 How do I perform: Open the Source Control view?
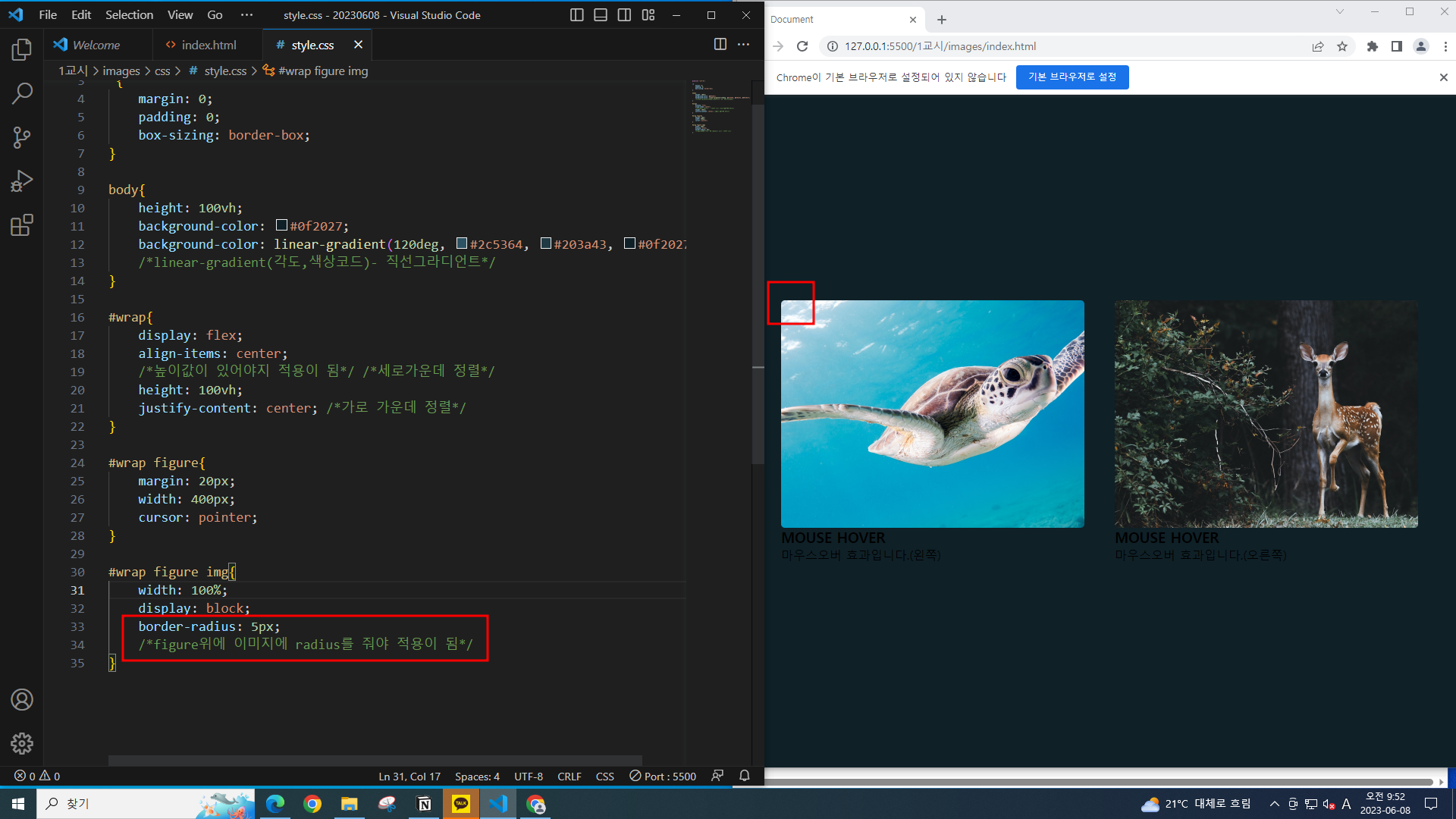[x=22, y=137]
